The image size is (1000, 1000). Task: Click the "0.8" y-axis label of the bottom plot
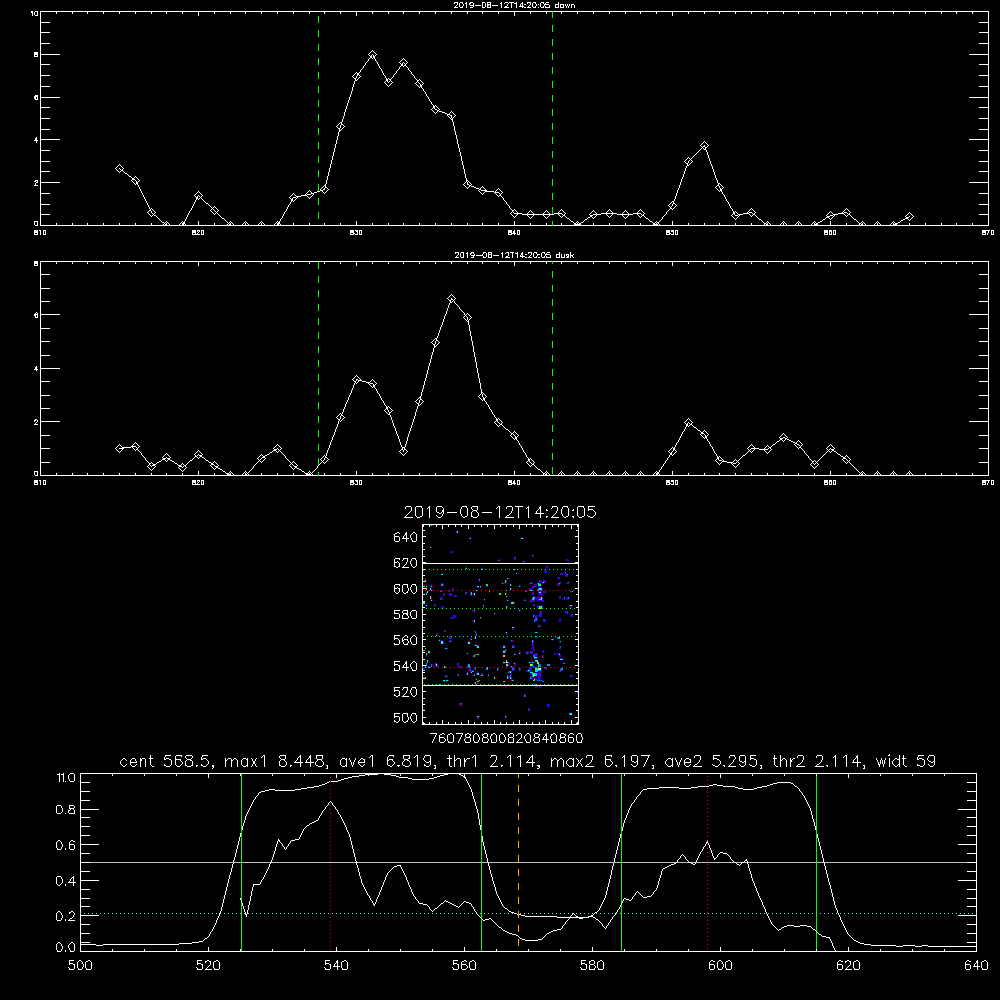(x=66, y=810)
